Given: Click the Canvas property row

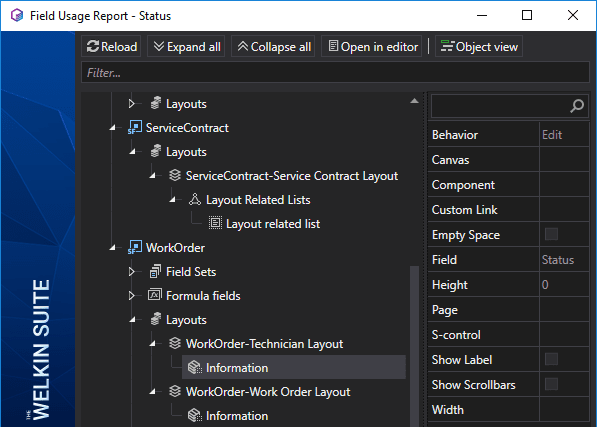Looking at the screenshot, I should click(x=509, y=160).
